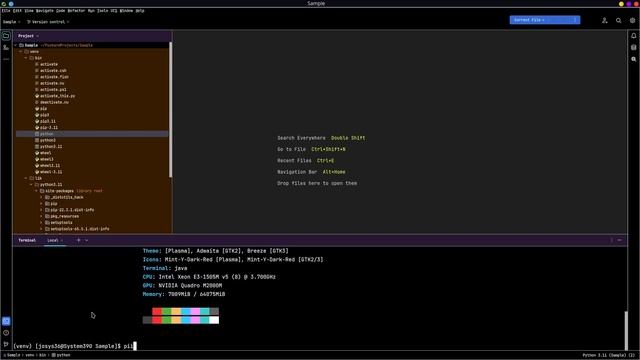Click the 'Search Everywhere' hint text

point(301,138)
